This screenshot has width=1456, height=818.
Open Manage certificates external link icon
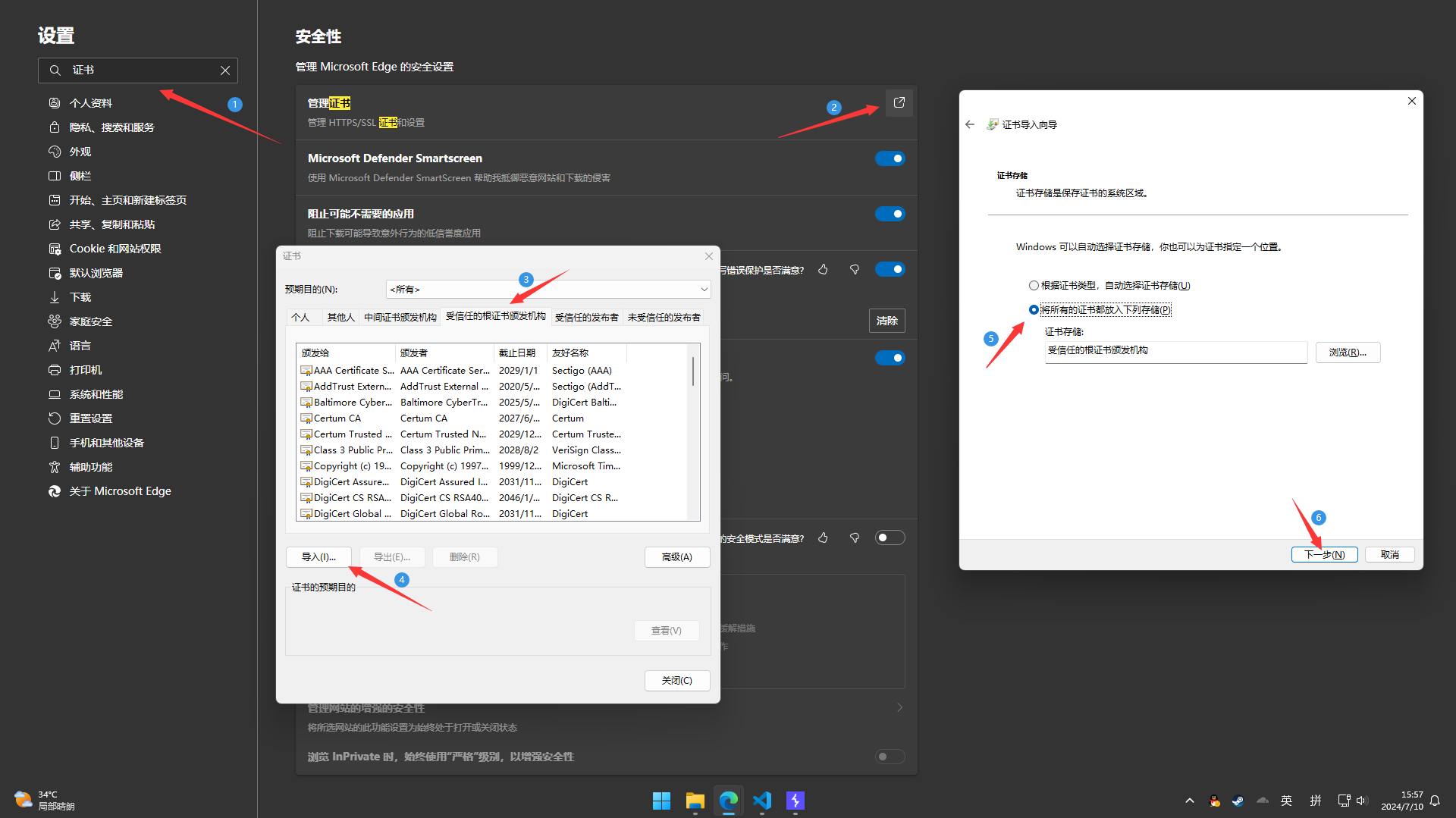[x=899, y=103]
